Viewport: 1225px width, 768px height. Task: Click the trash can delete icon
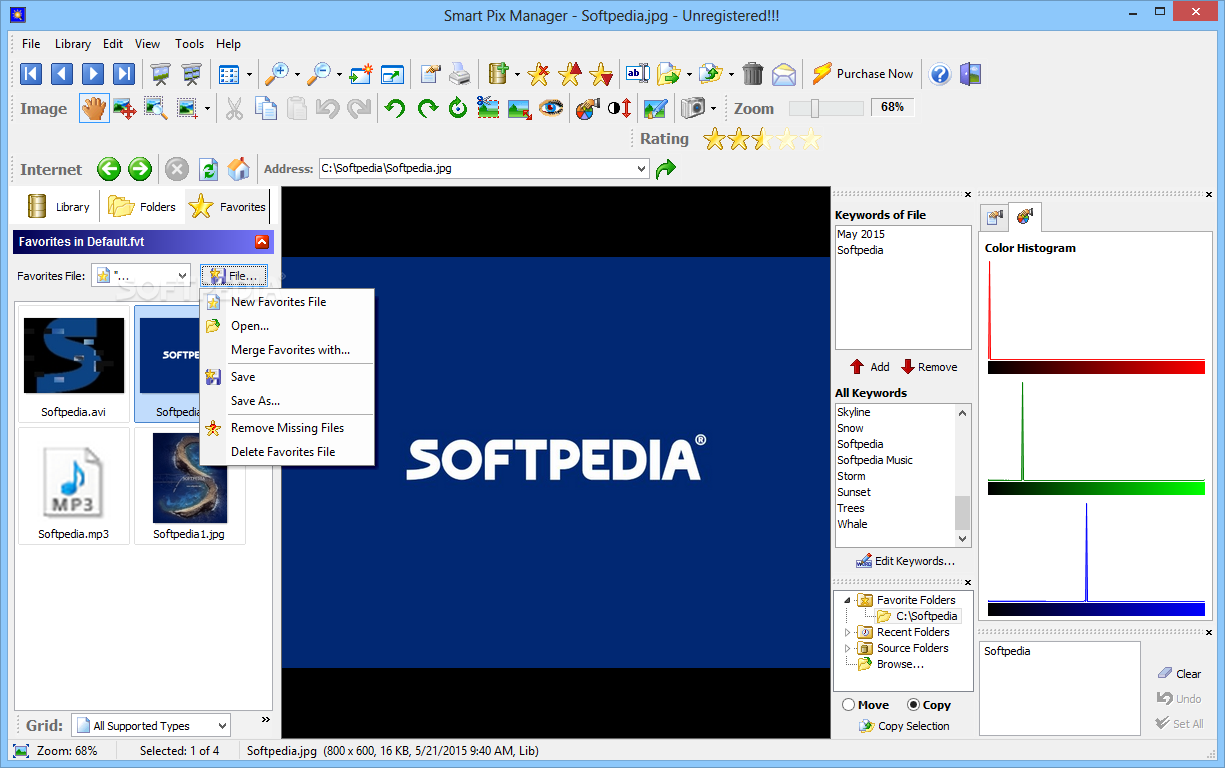click(753, 74)
